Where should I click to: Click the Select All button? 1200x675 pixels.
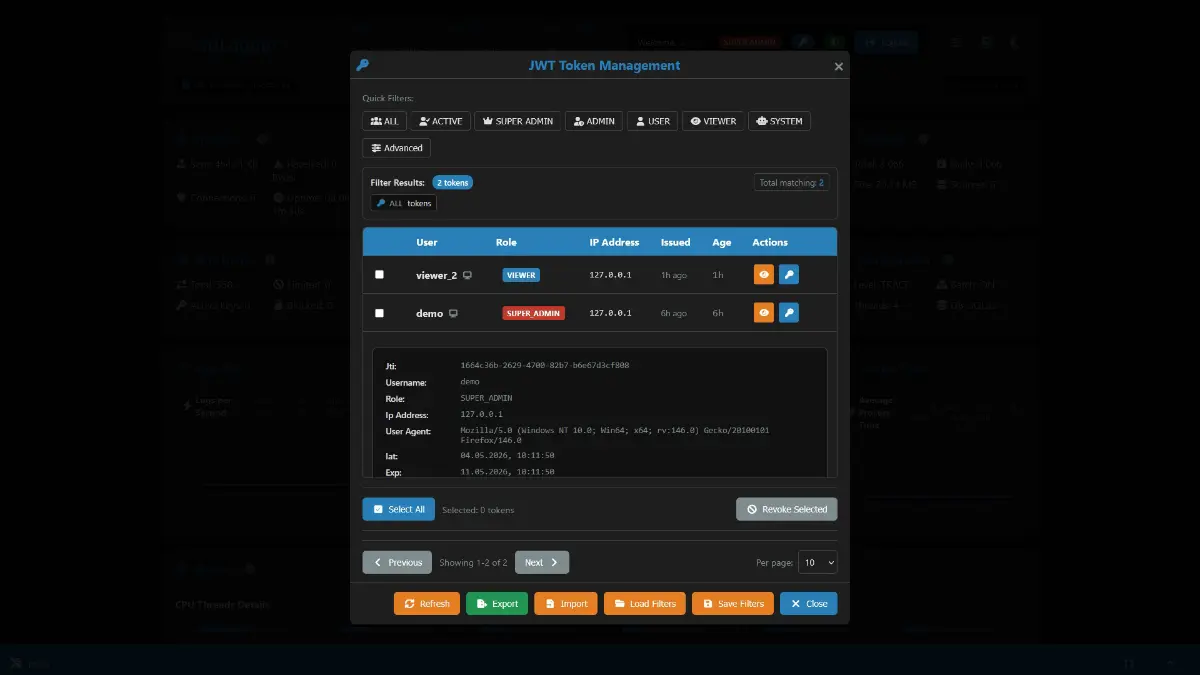tap(398, 509)
